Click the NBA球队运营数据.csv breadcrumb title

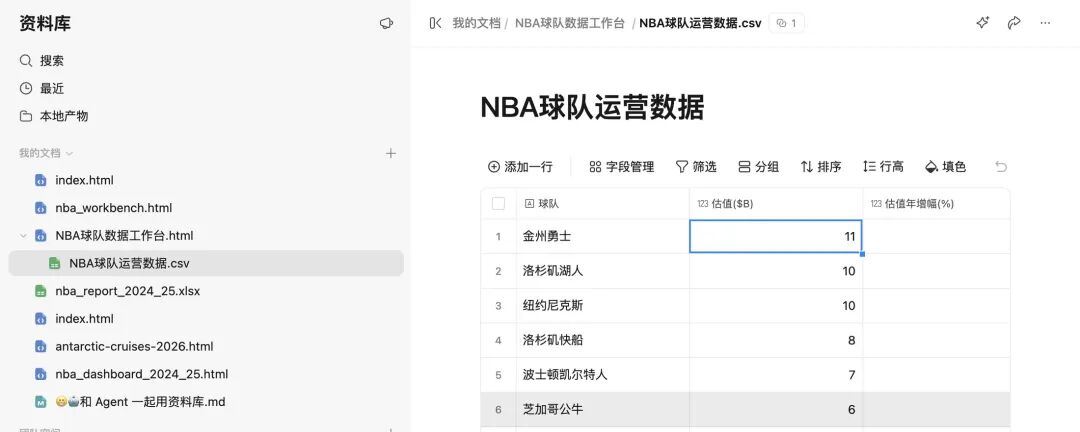click(x=700, y=23)
